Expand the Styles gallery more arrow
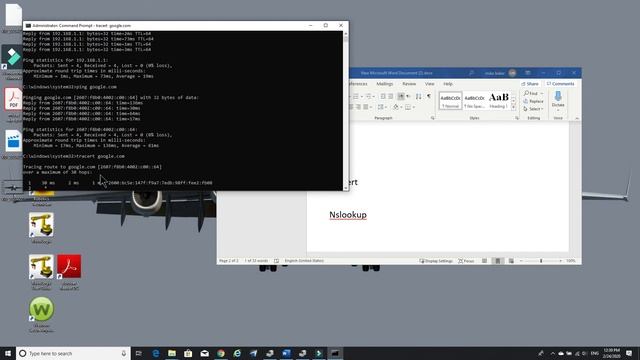 click(x=513, y=107)
